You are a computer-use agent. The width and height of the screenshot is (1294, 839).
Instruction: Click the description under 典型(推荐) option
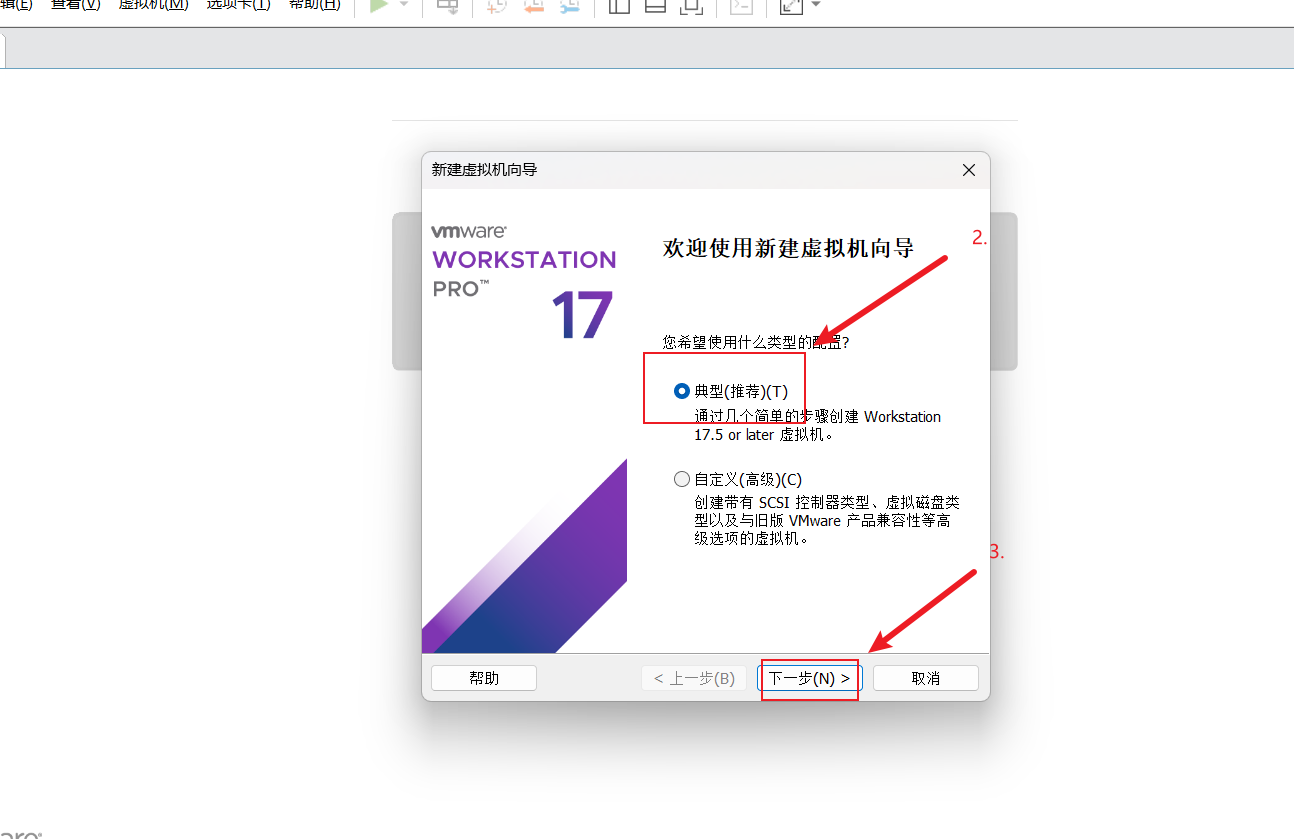pyautogui.click(x=818, y=426)
